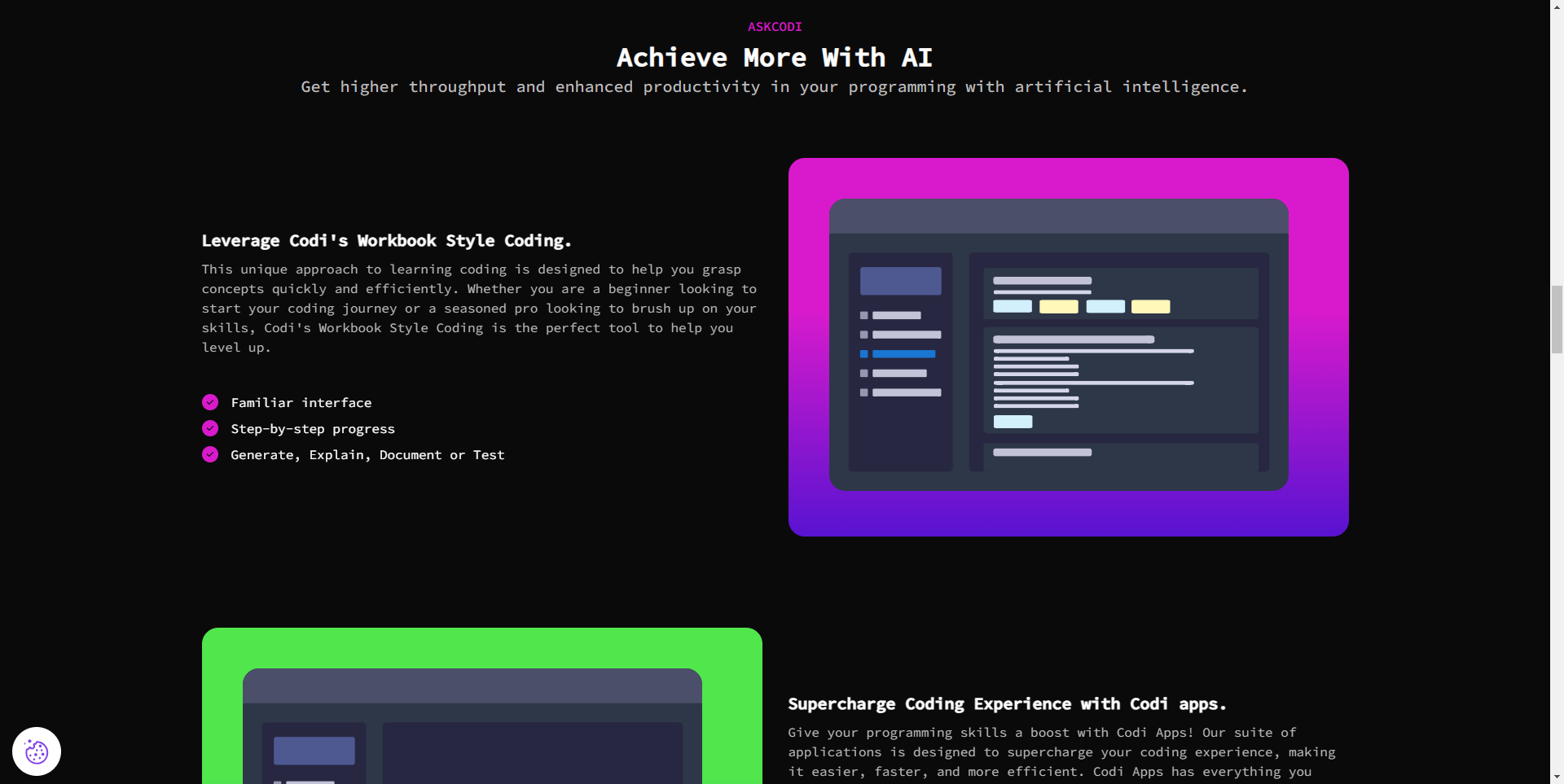Click the page vertical scrollbar thumb
1564x784 pixels.
coord(1557,319)
